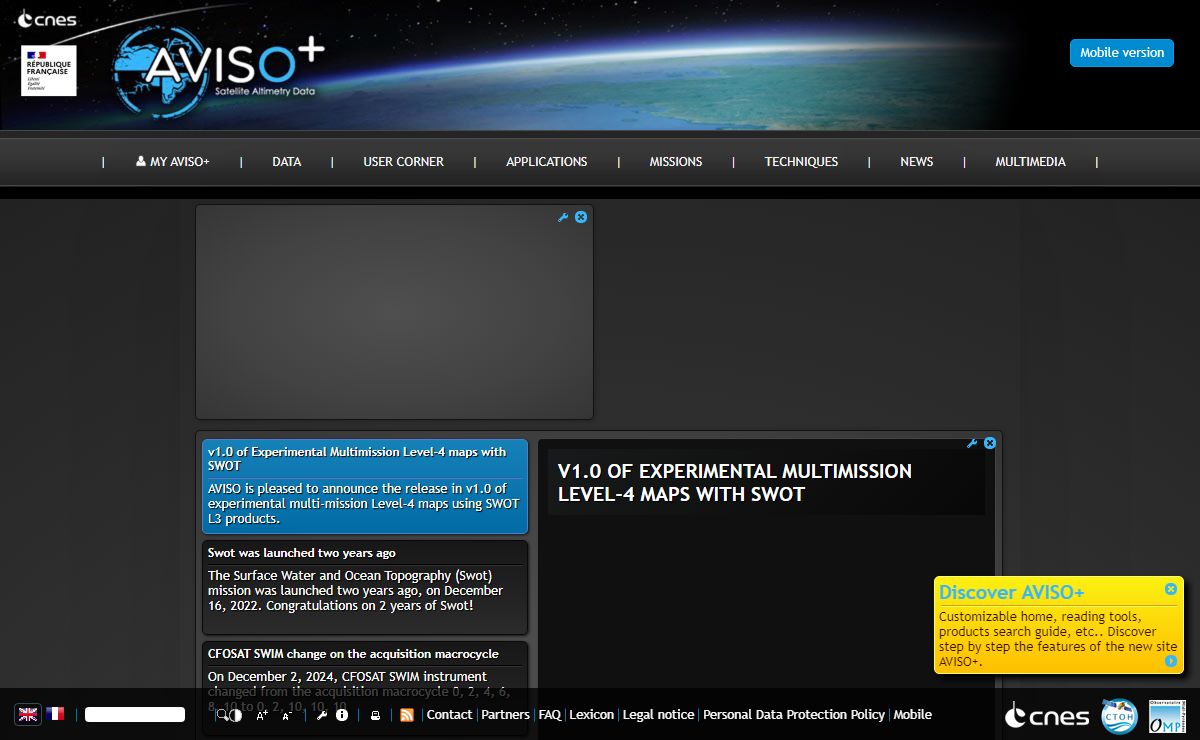Screen dimensions: 1200x740
Task: Click the CNES logo in the header
Action: pyautogui.click(x=46, y=18)
